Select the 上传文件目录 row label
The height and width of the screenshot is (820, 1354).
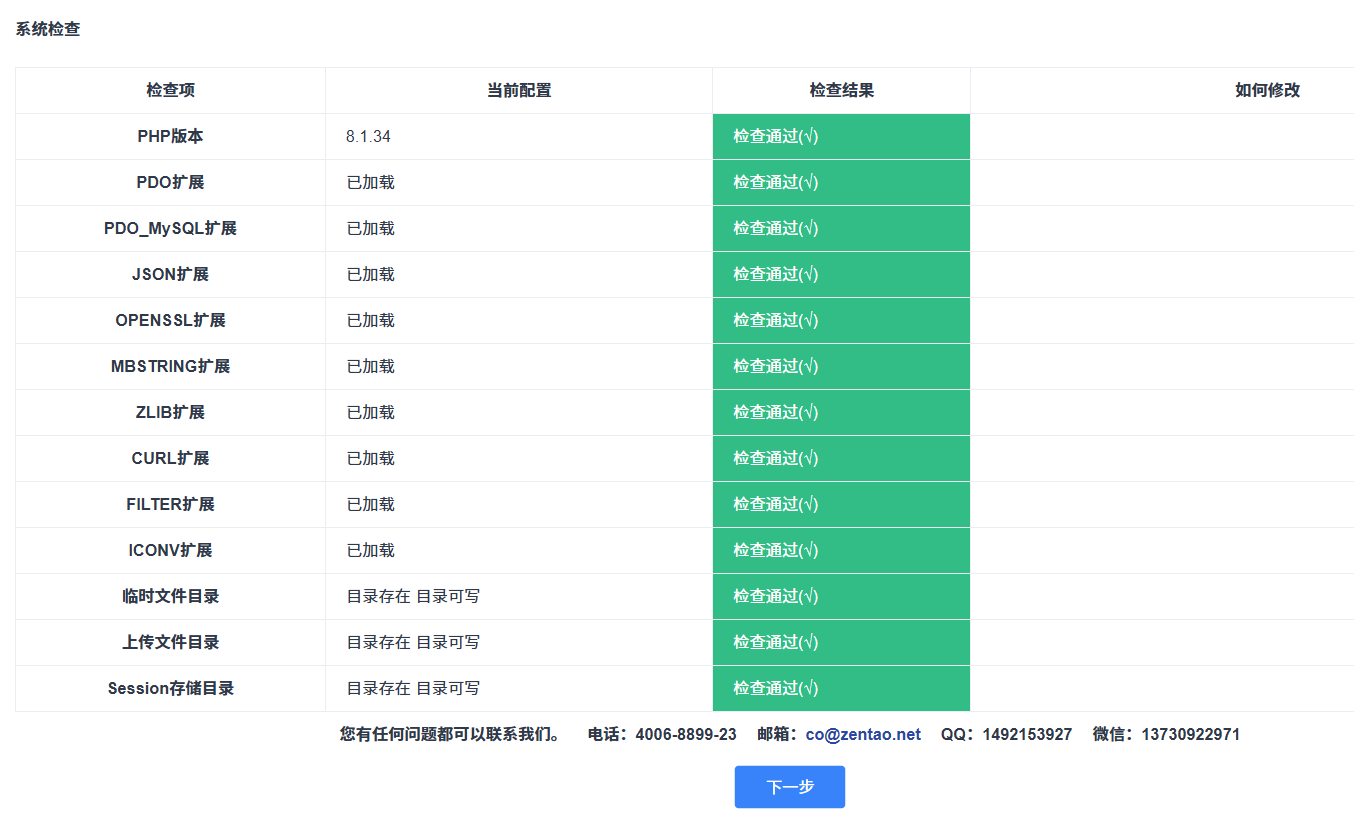tap(170, 642)
